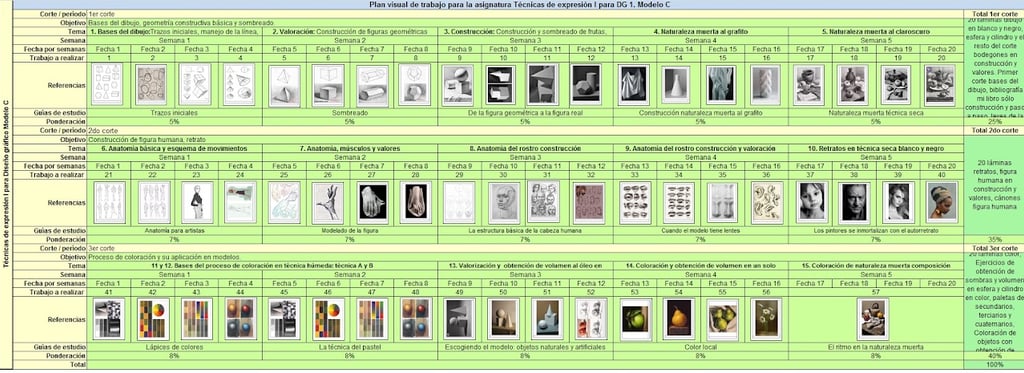
Task: Click the 40% total weighting cell
Action: tap(993, 356)
